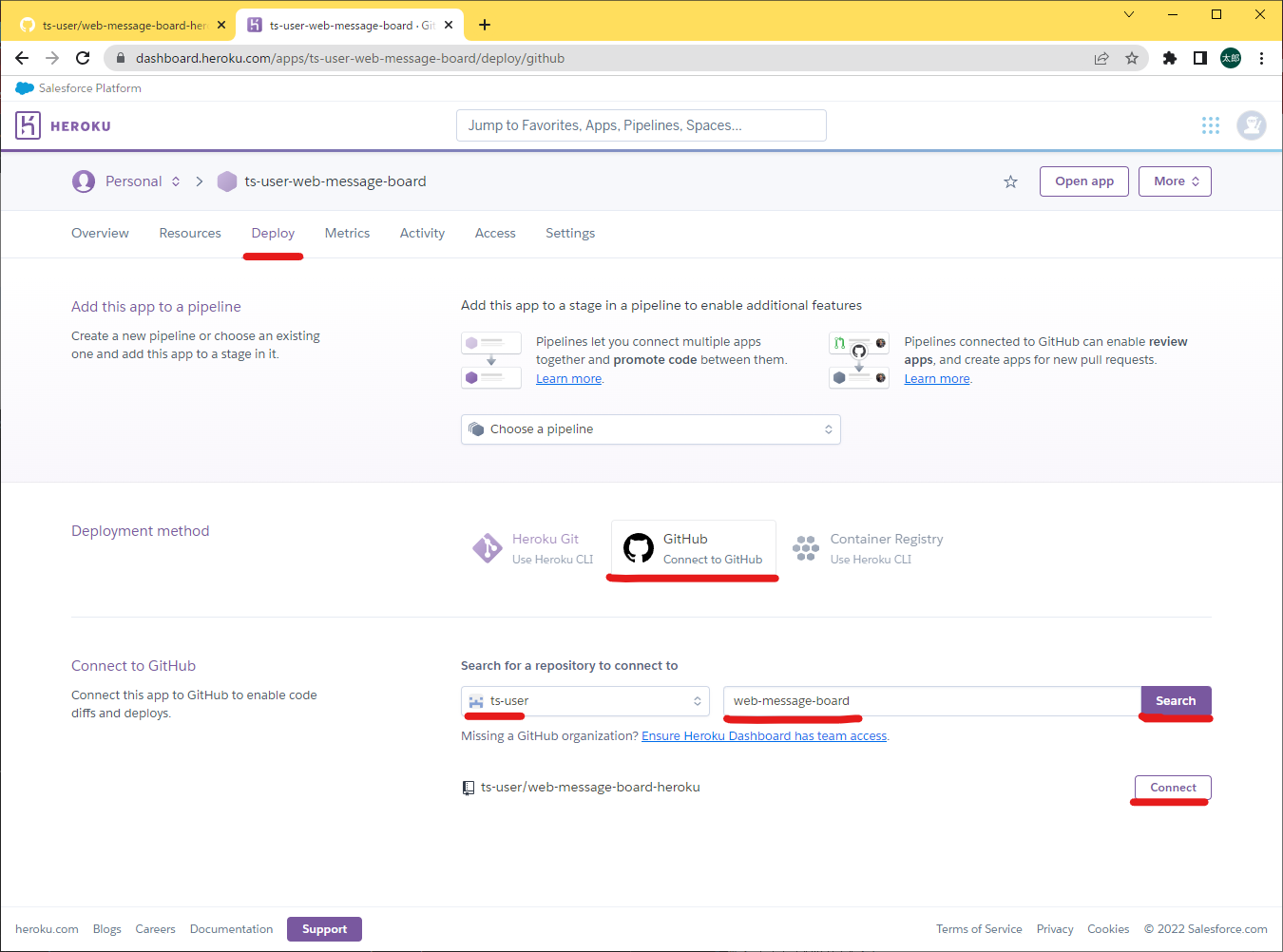Open the Privacy footer link
1283x952 pixels.
[x=1055, y=929]
